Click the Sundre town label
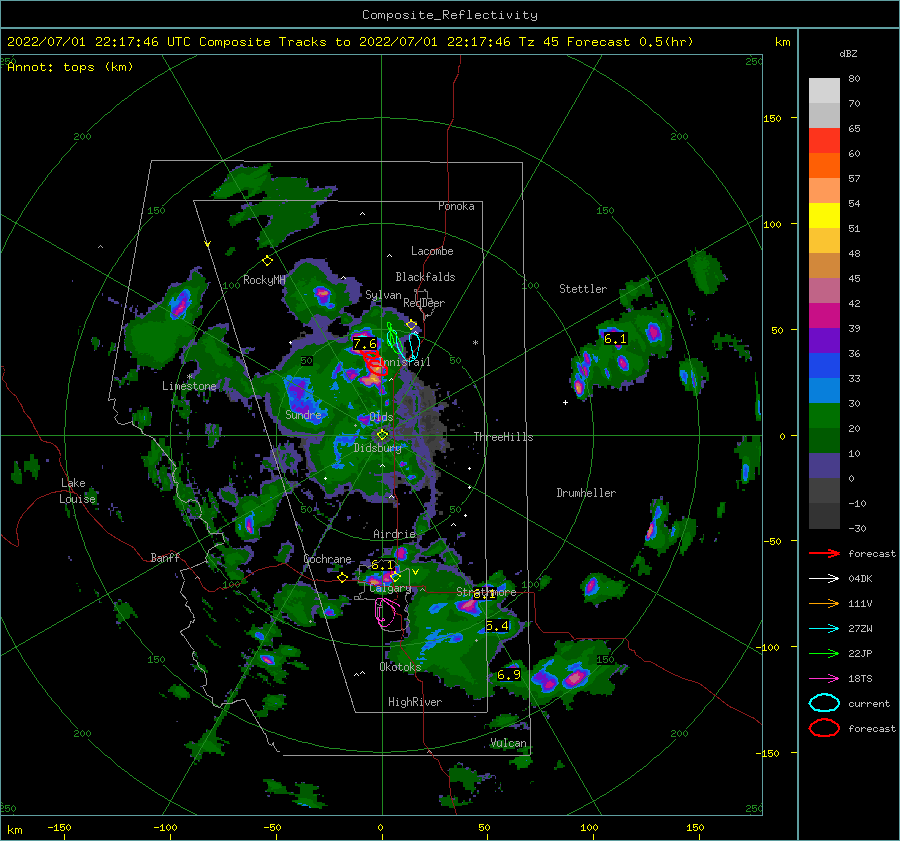 [x=303, y=414]
